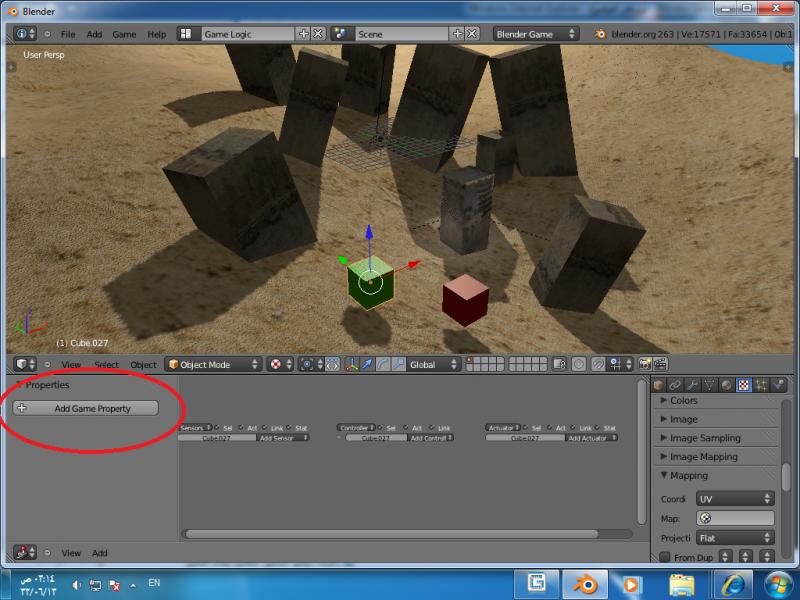Image resolution: width=800 pixels, height=600 pixels.
Task: Toggle the From Dupli checkbox
Action: pyautogui.click(x=665, y=557)
